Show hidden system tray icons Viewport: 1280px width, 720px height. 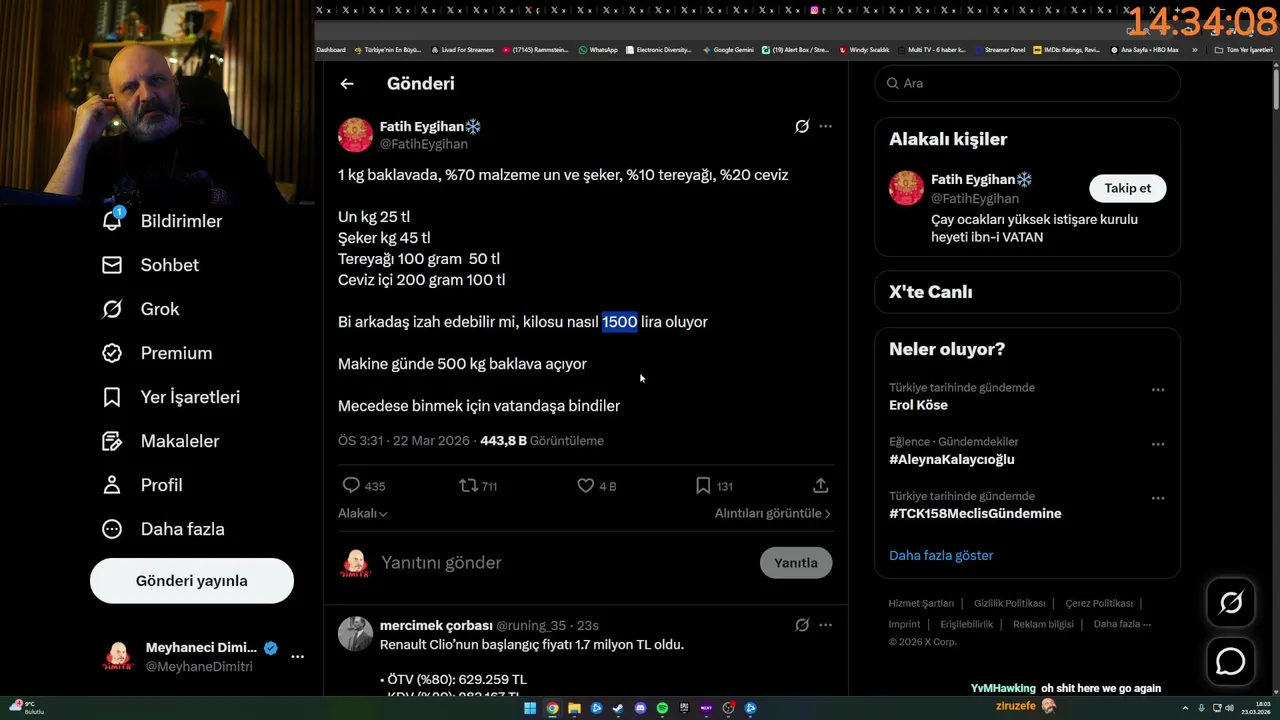pyautogui.click(x=1185, y=708)
